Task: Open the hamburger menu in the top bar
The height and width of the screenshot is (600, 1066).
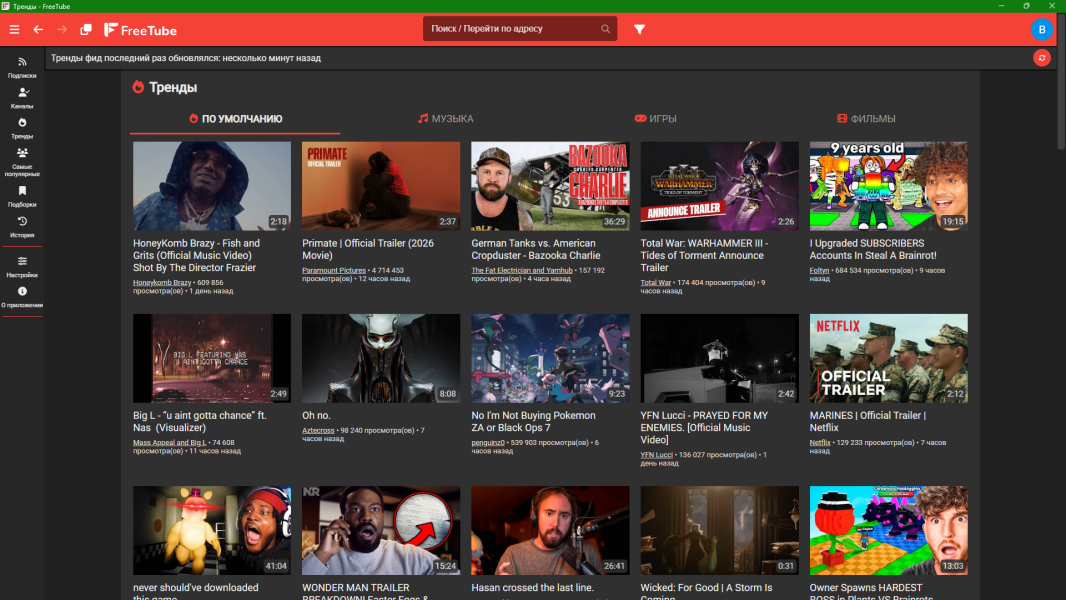Action: click(14, 29)
